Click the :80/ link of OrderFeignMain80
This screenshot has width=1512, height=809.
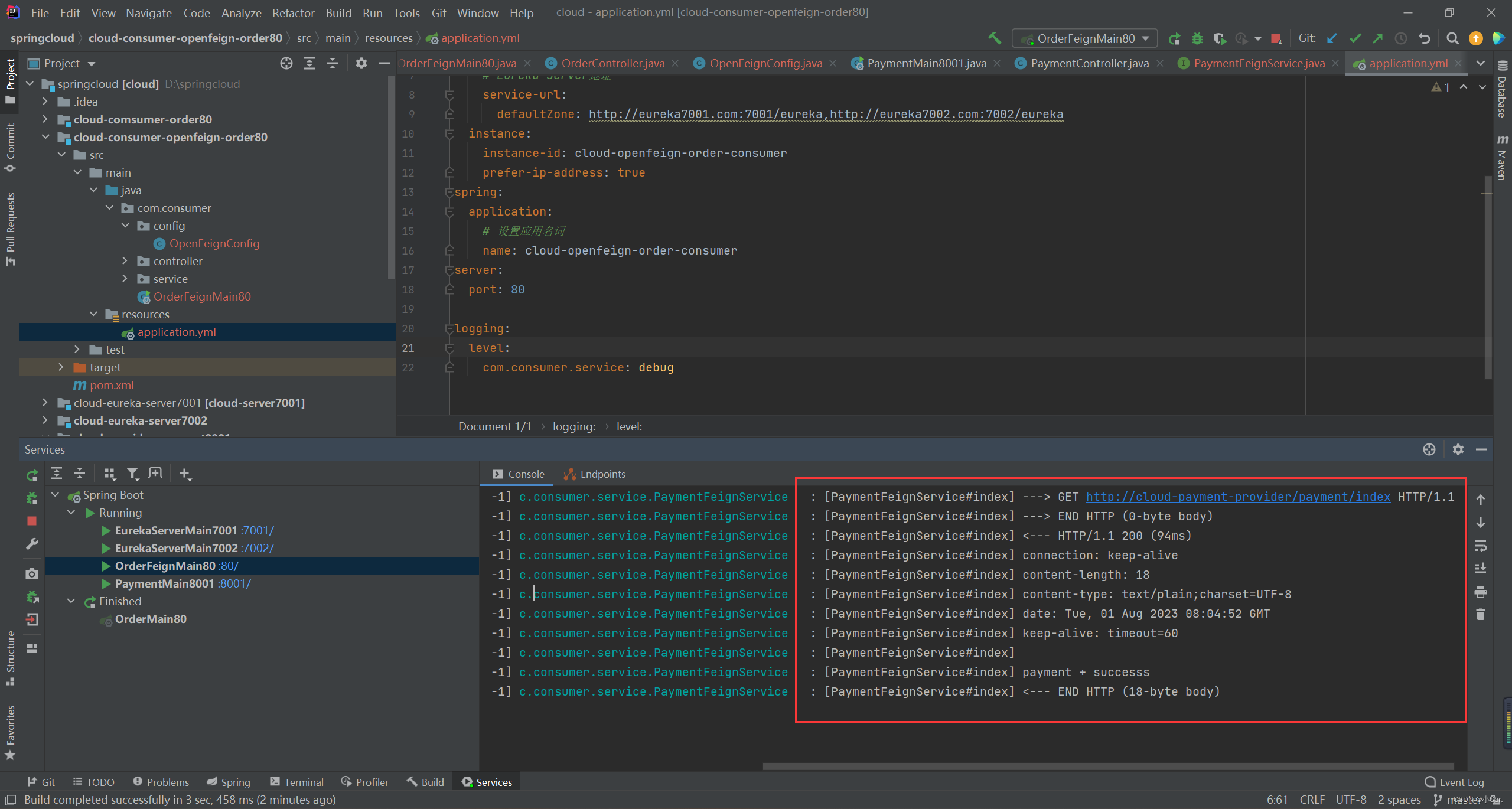tap(228, 566)
